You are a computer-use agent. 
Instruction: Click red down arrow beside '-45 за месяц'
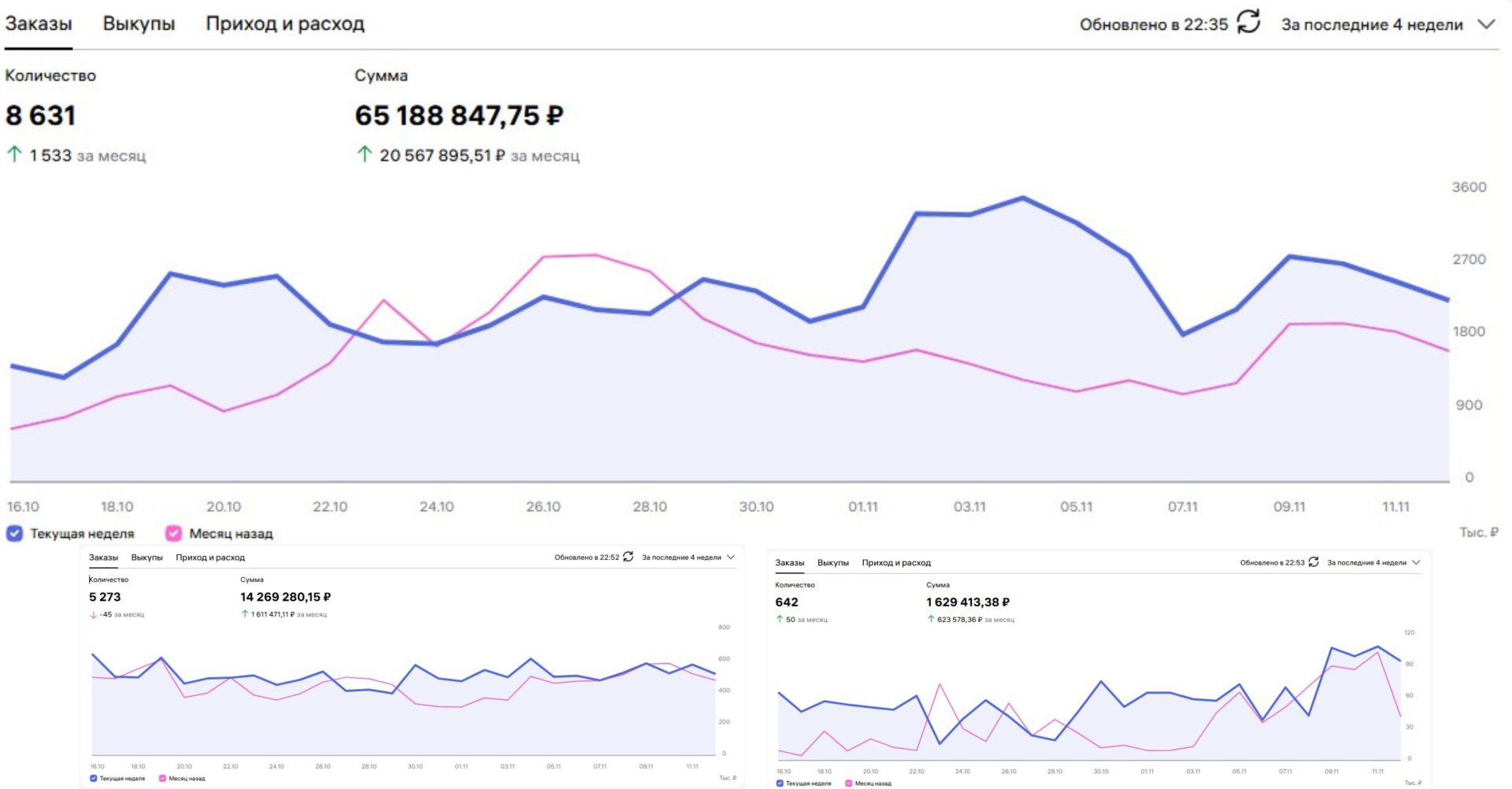click(94, 615)
